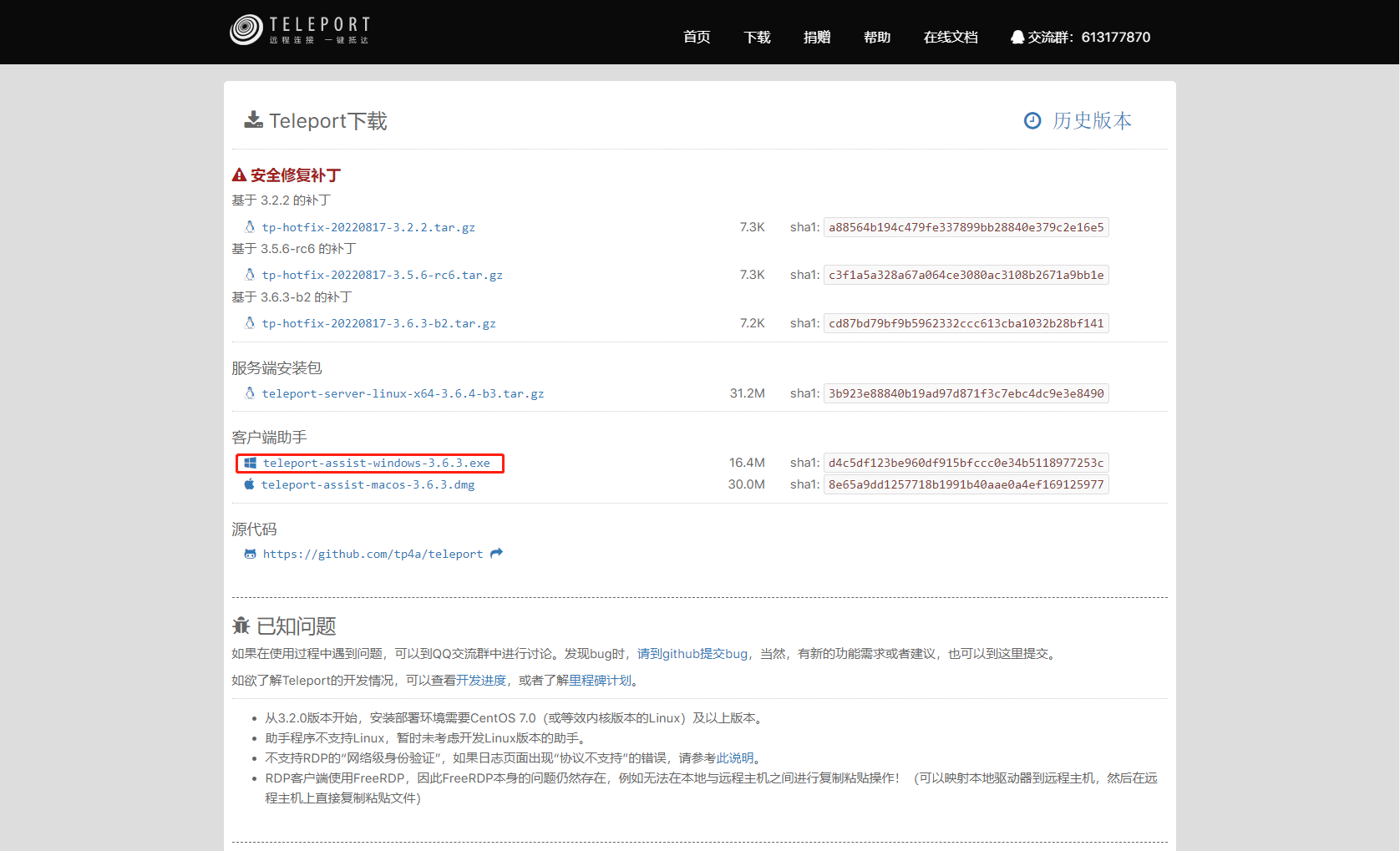Download tp-hotfix-20220817-3.6.3-b2.tar.gz
Screen dimensions: 1400x851
pyautogui.click(x=379, y=323)
